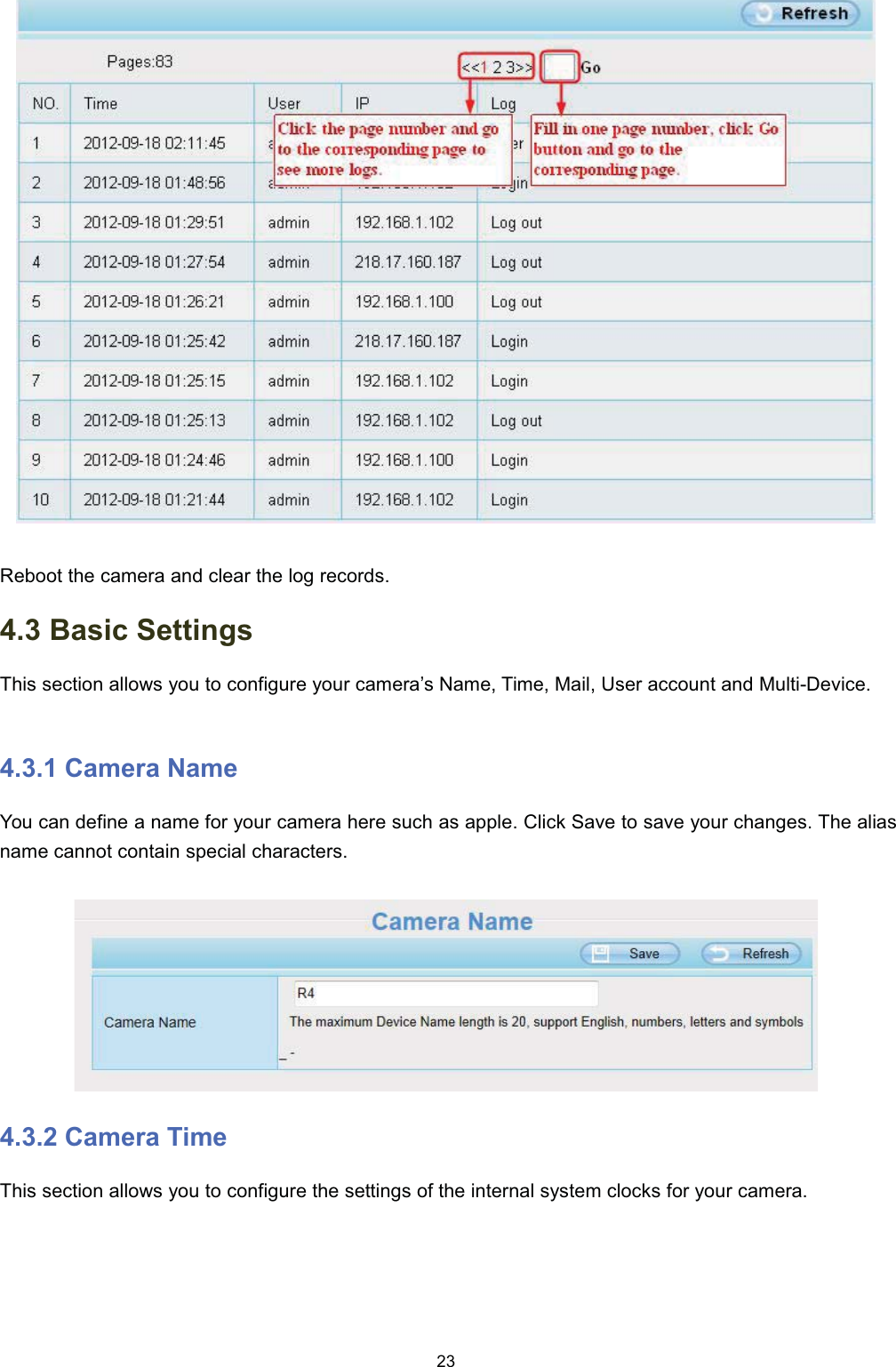Click time cell 2012-09-18 01:25:15
The width and height of the screenshot is (896, 1367).
click(155, 380)
